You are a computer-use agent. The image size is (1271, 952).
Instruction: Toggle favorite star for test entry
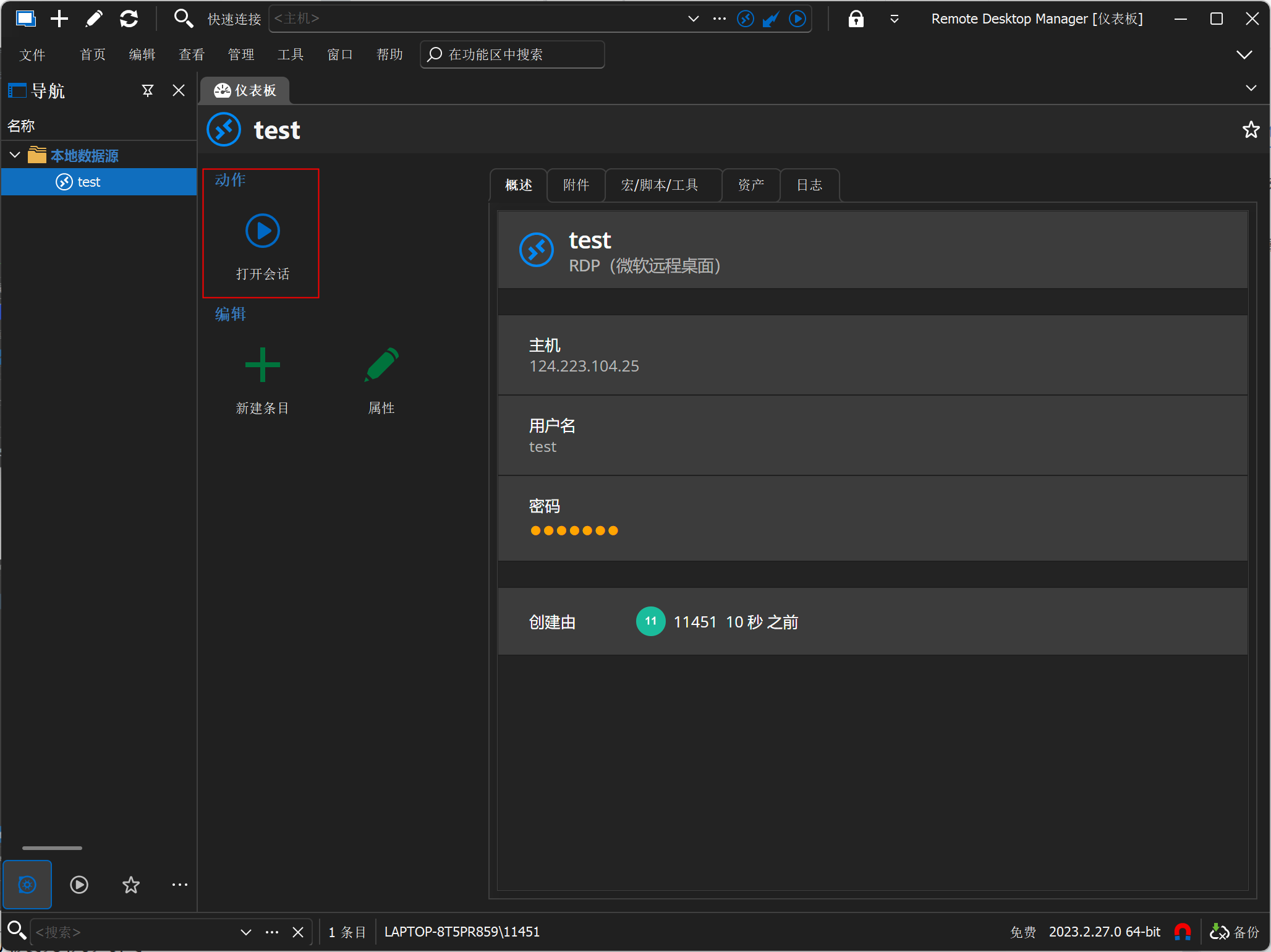[1251, 130]
